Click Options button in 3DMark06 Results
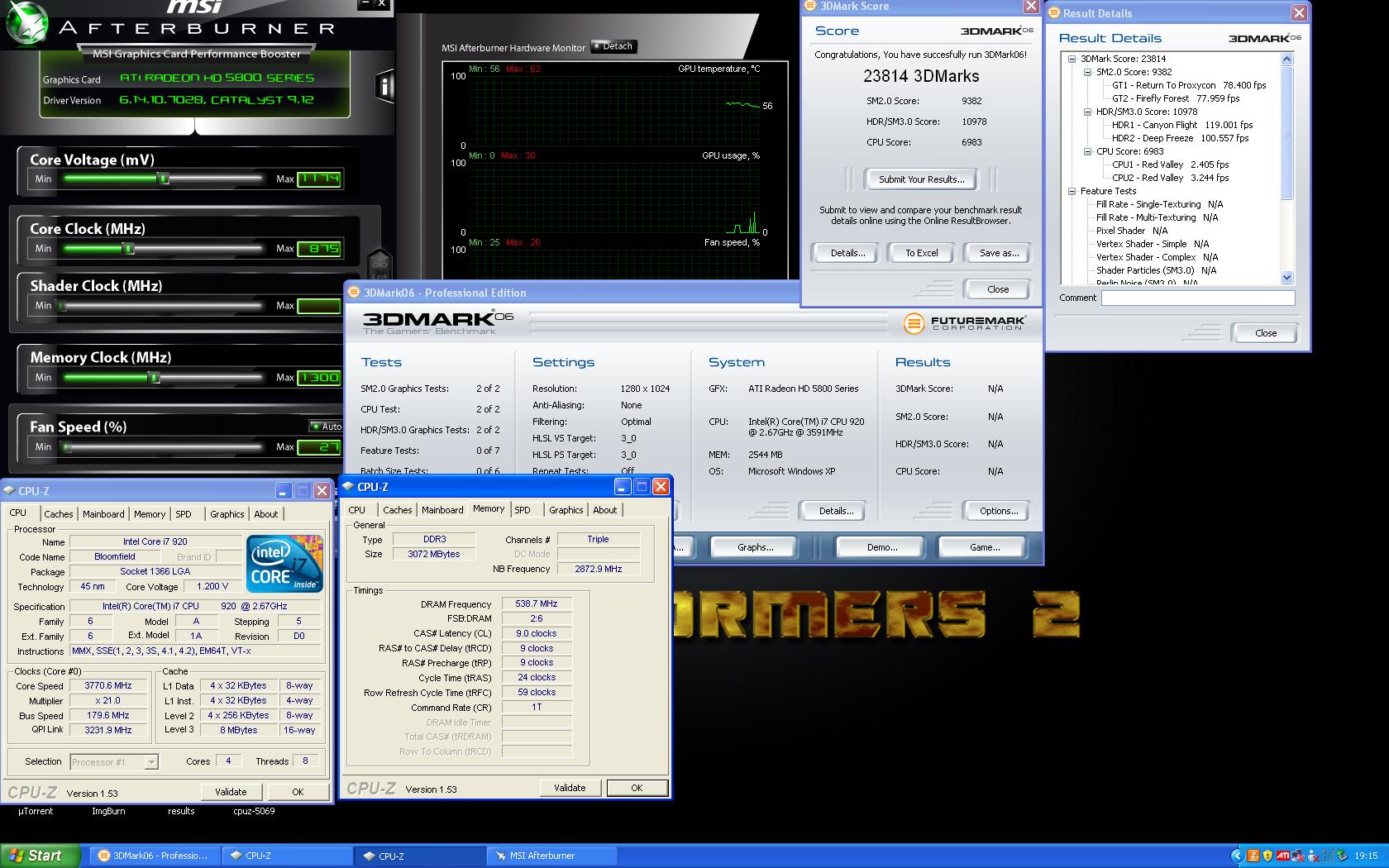 click(x=998, y=511)
